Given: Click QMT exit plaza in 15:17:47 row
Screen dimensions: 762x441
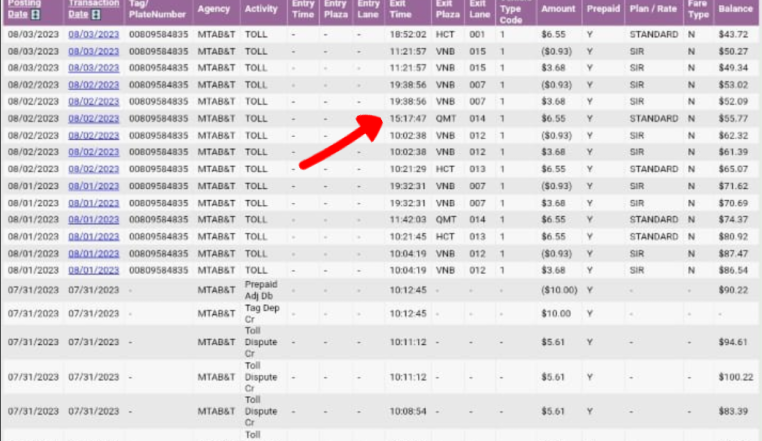Looking at the screenshot, I should pyautogui.click(x=446, y=119).
